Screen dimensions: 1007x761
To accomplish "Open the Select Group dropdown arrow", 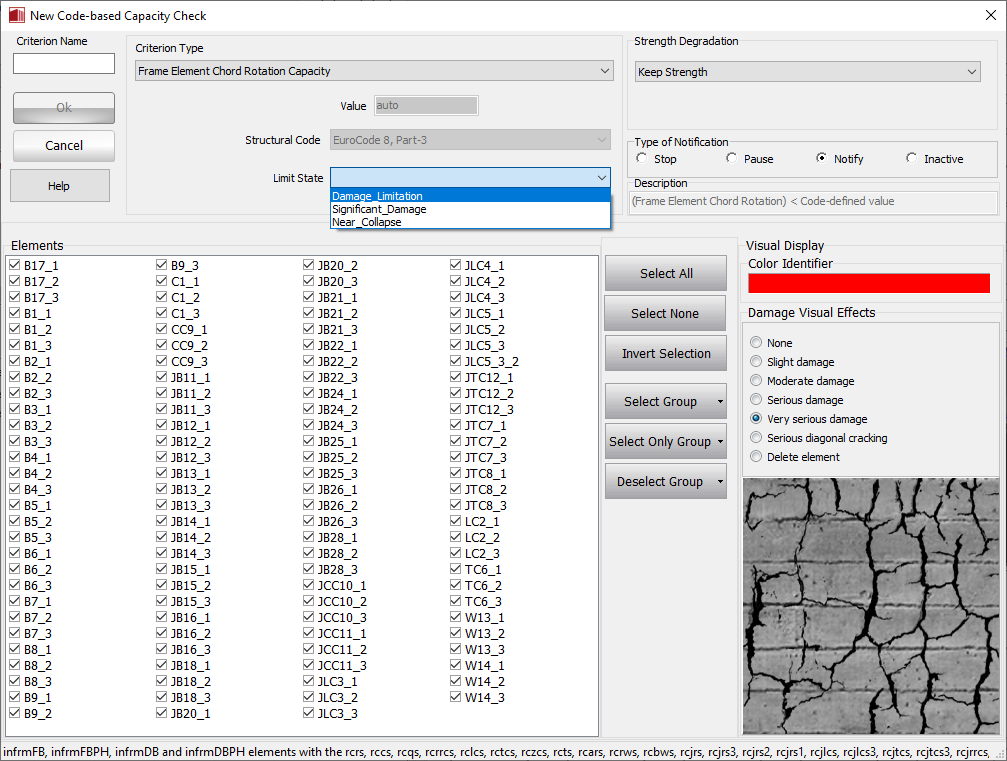I will pyautogui.click(x=719, y=402).
